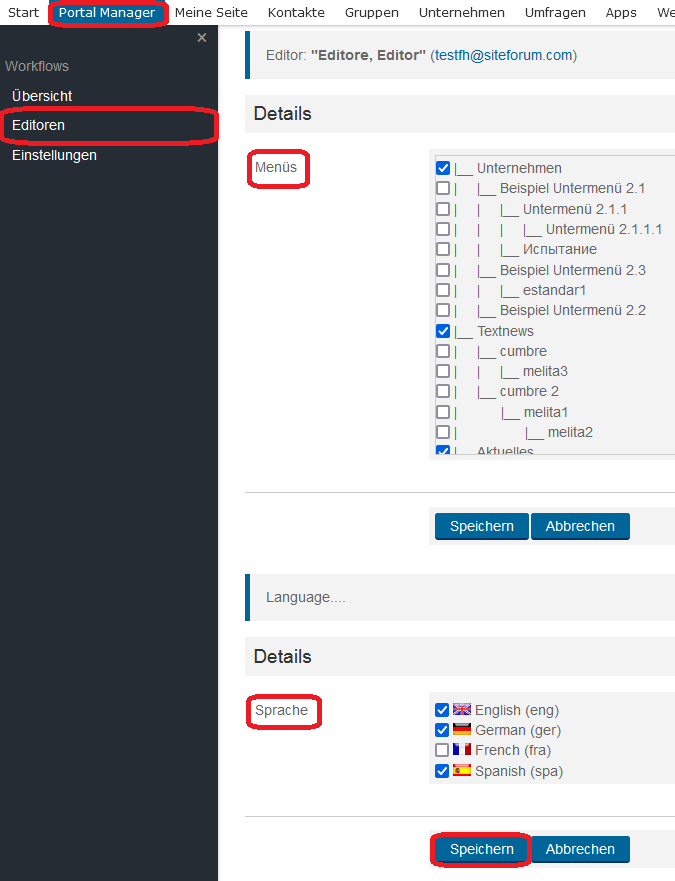Click Abbrechen under the Sprache section
Image resolution: width=675 pixels, height=881 pixels.
[x=580, y=849]
